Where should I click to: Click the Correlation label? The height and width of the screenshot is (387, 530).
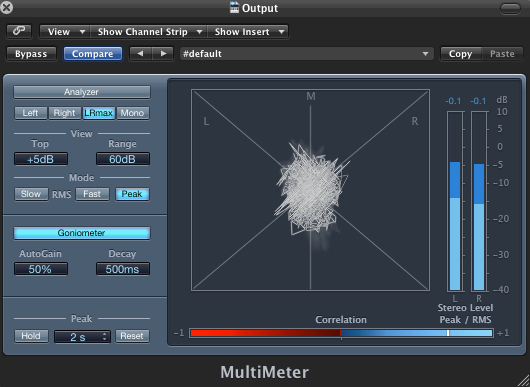(x=341, y=320)
